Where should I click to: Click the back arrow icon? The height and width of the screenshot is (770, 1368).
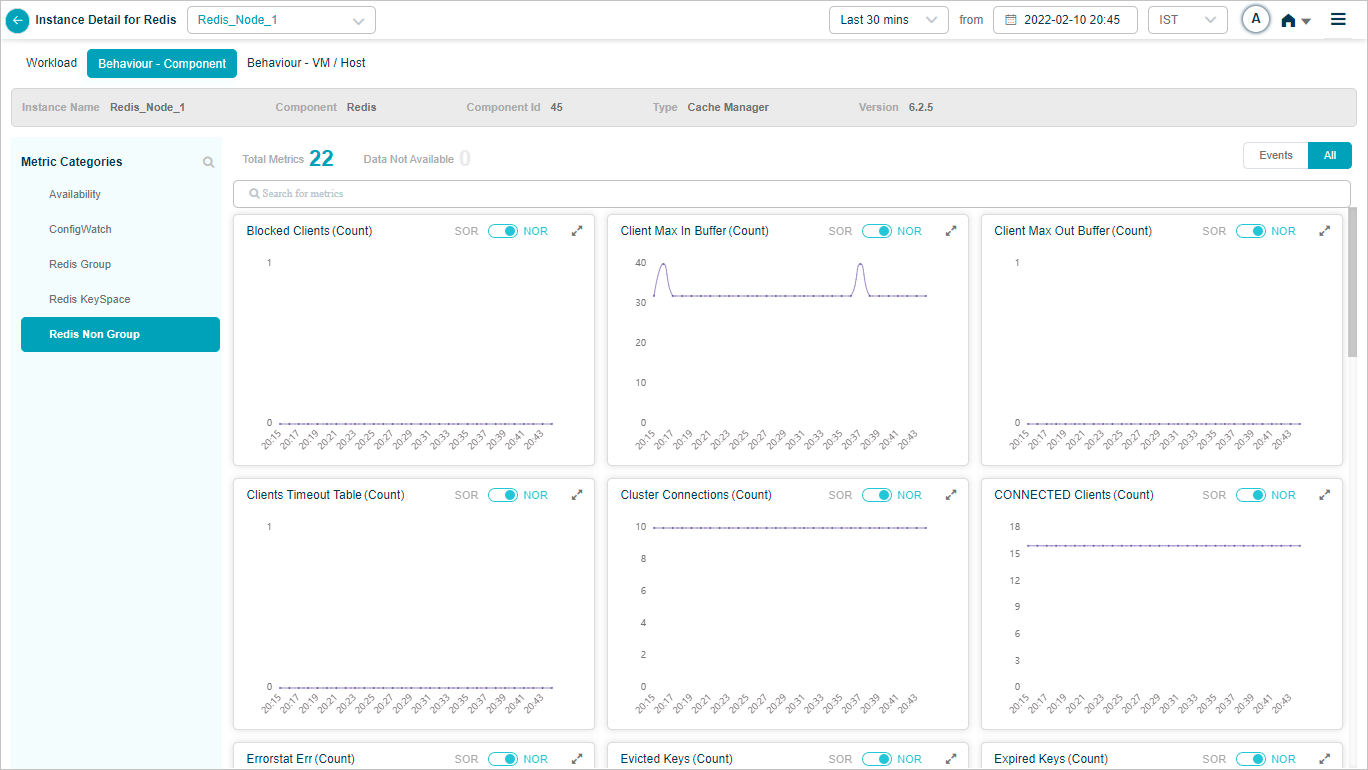coord(17,20)
